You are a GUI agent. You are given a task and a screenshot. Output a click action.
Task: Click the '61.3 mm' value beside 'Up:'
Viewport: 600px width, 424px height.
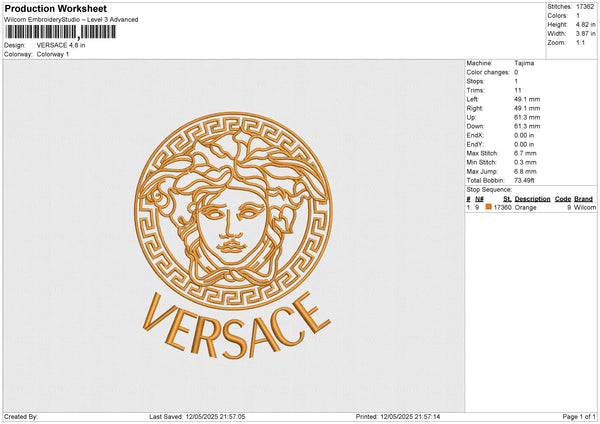(x=527, y=117)
